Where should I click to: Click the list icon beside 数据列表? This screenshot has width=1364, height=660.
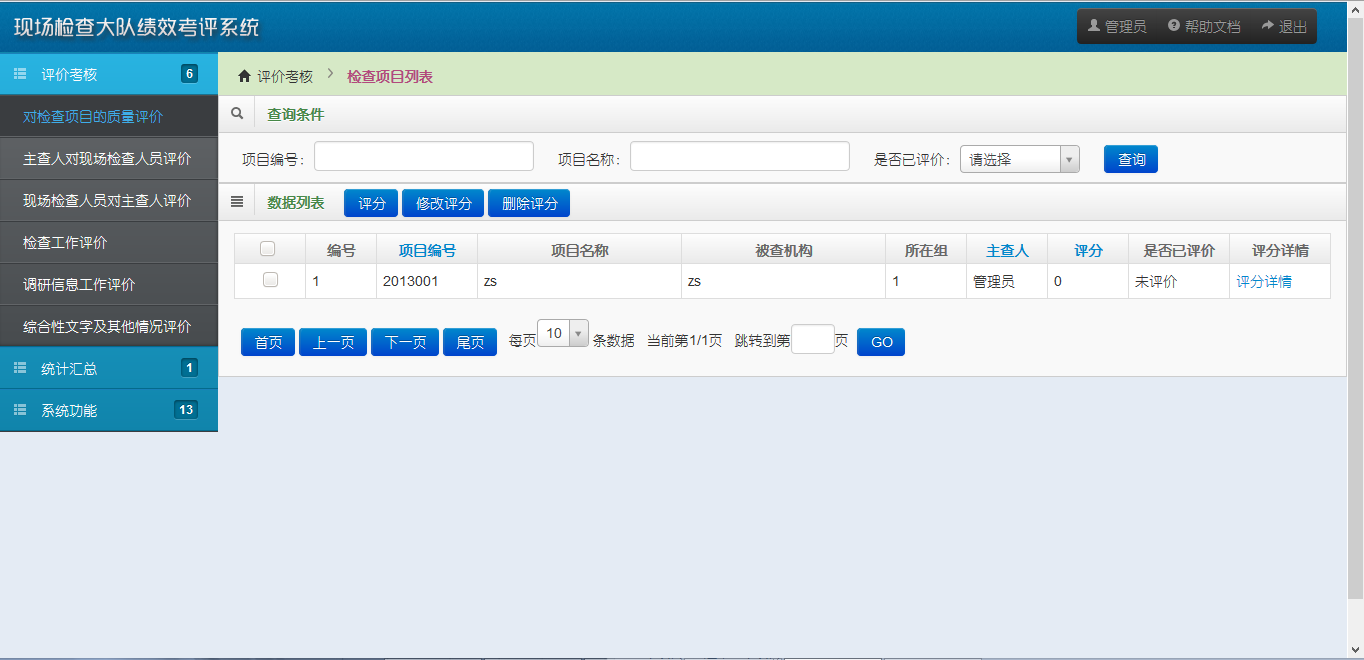(x=237, y=202)
